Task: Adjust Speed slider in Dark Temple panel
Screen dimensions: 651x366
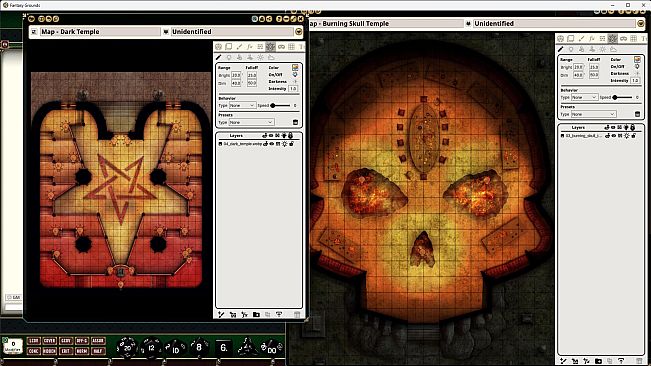Action: [280, 105]
